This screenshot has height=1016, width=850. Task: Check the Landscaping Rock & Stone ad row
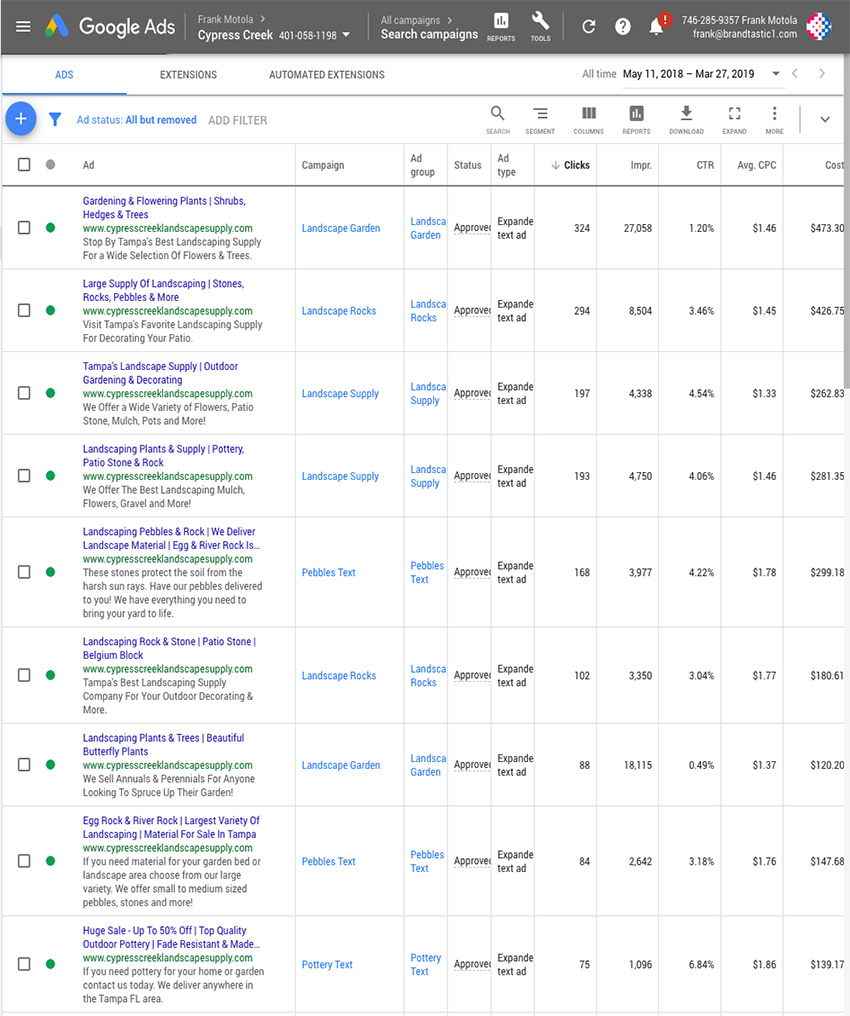[x=24, y=675]
